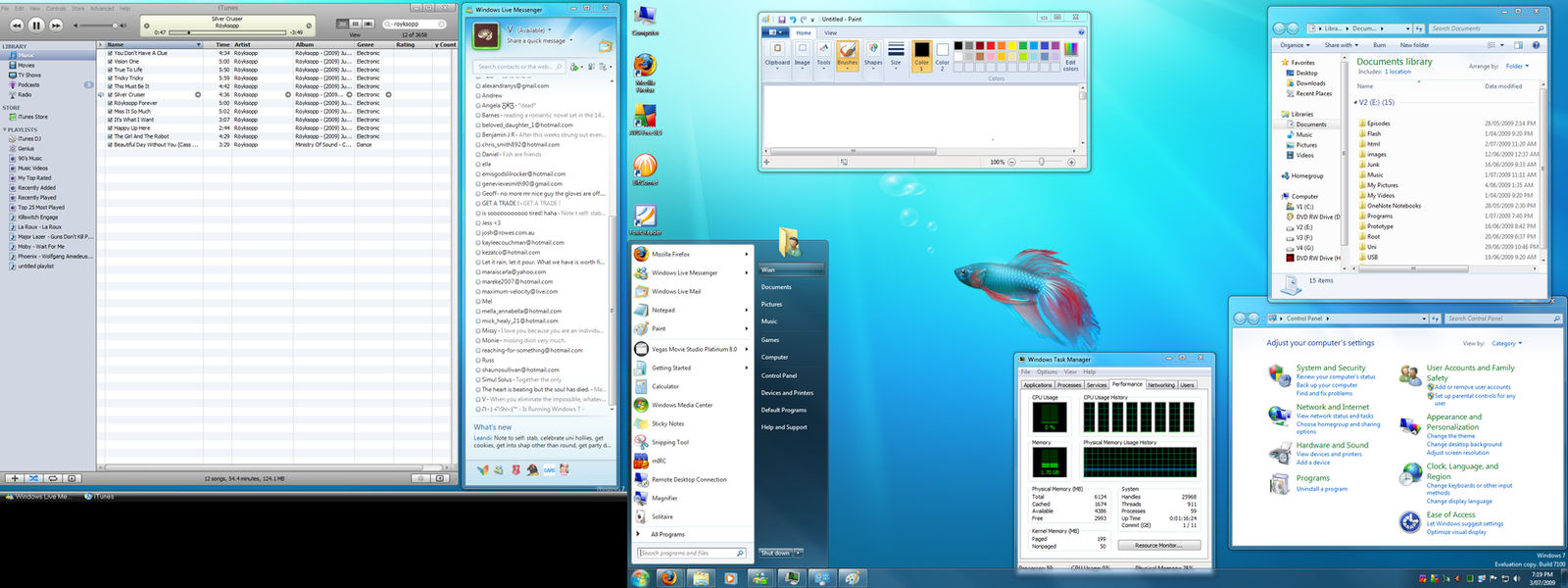Screen dimensions: 1568x588
Task: Uncheck the 'Tricky Tricky' song checkbox
Action: [x=110, y=78]
